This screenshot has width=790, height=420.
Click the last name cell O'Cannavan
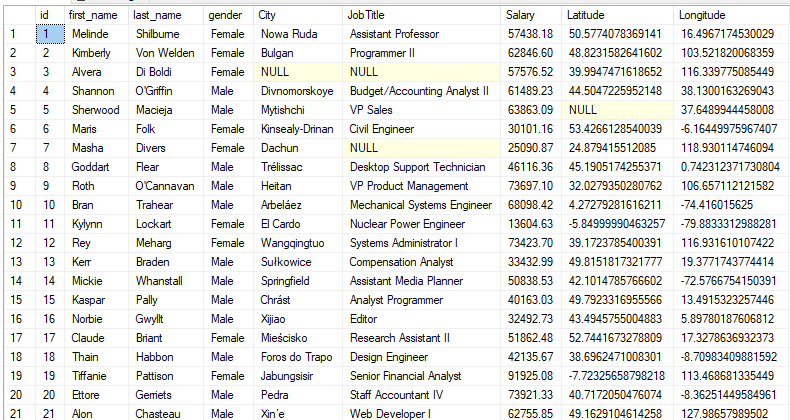(x=166, y=186)
